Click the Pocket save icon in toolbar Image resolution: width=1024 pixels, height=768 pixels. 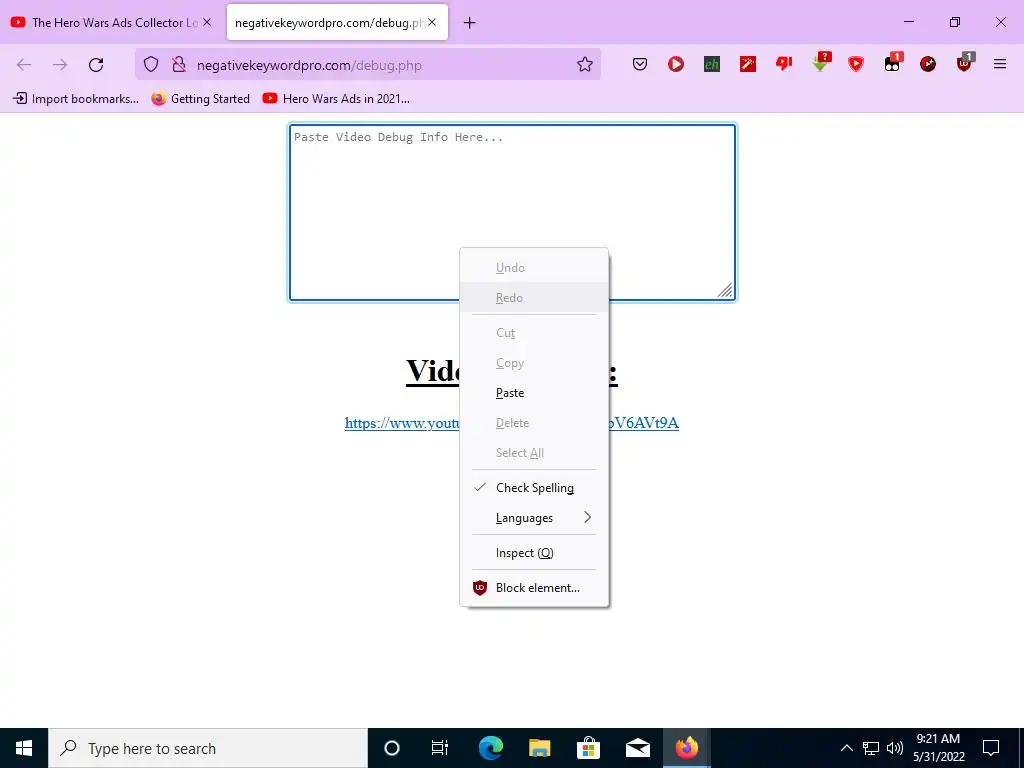(640, 64)
